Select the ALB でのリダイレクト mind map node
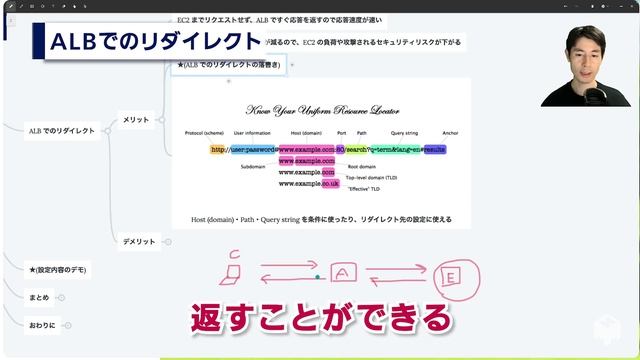This screenshot has width=640, height=360. [62, 131]
